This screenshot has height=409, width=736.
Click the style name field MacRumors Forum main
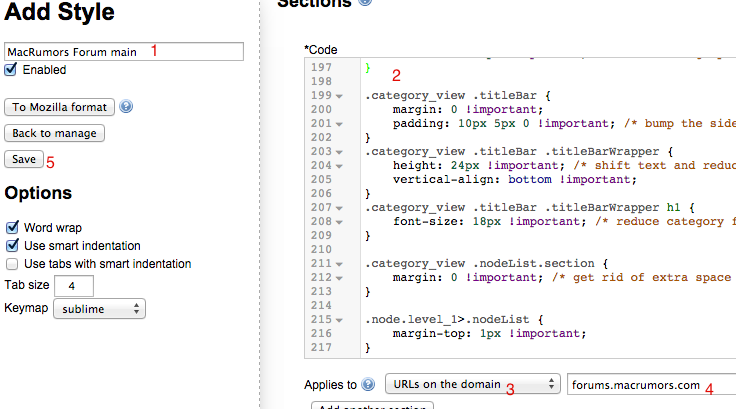[x=124, y=52]
